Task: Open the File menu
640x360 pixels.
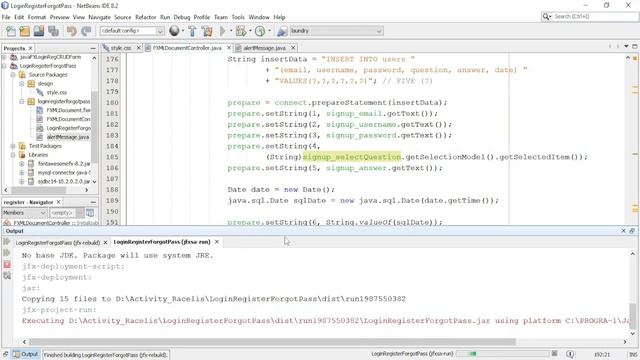Action: click(x=6, y=17)
